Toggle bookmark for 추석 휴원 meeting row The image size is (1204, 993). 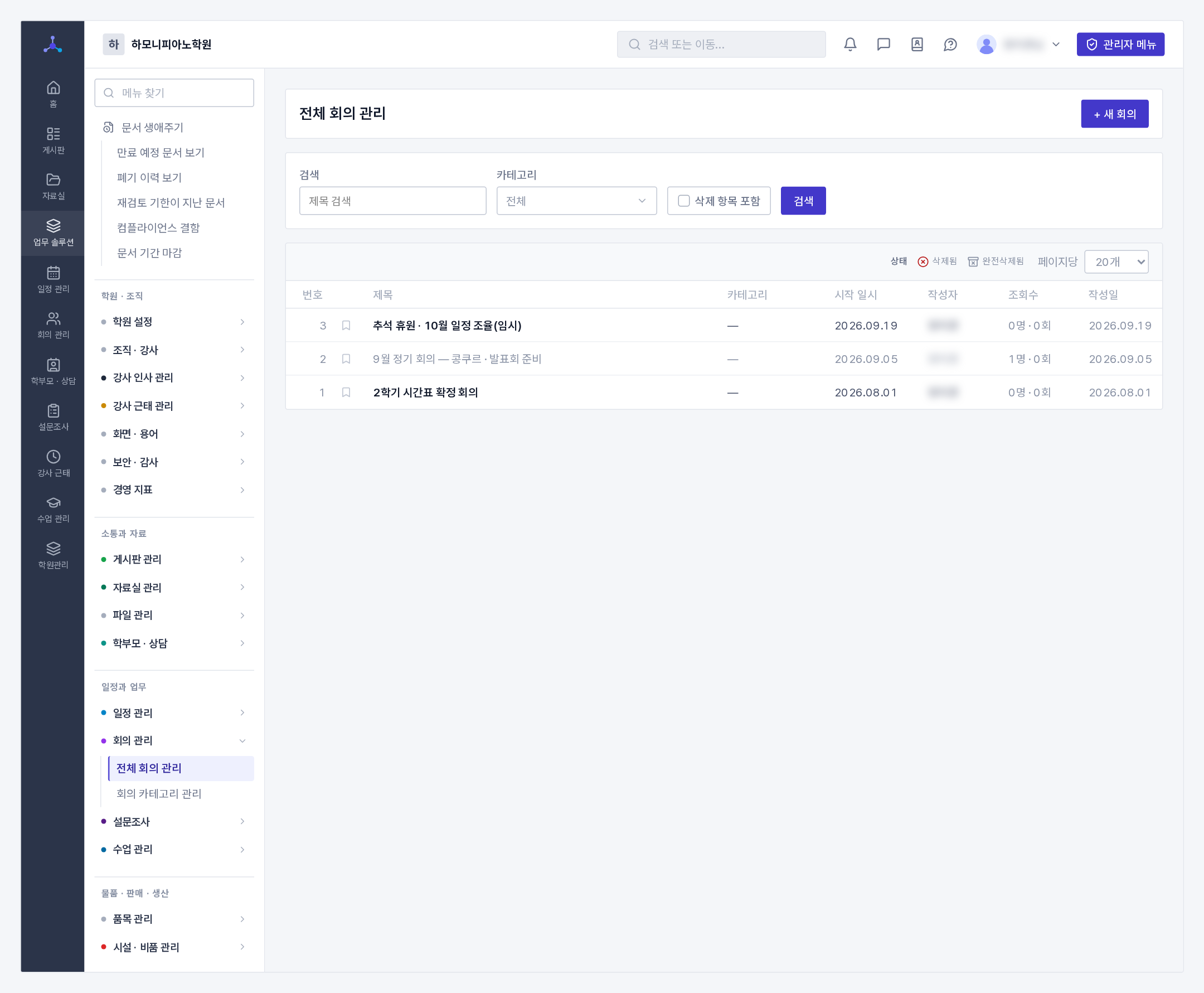pos(346,326)
